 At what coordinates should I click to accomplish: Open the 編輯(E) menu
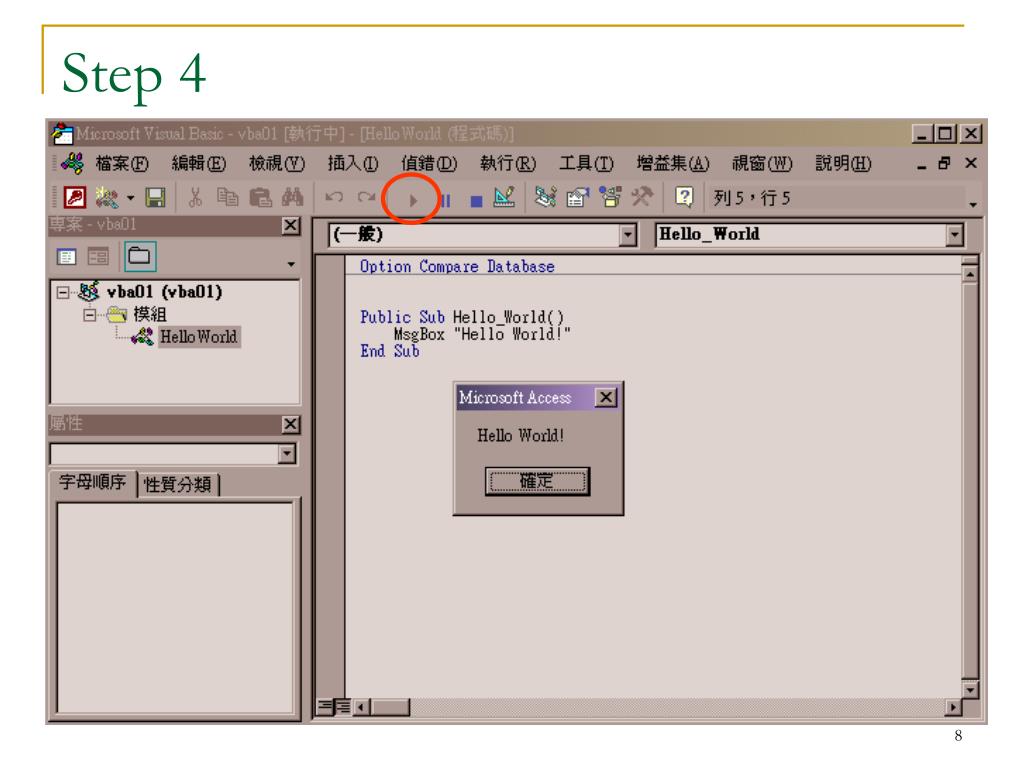(x=199, y=163)
